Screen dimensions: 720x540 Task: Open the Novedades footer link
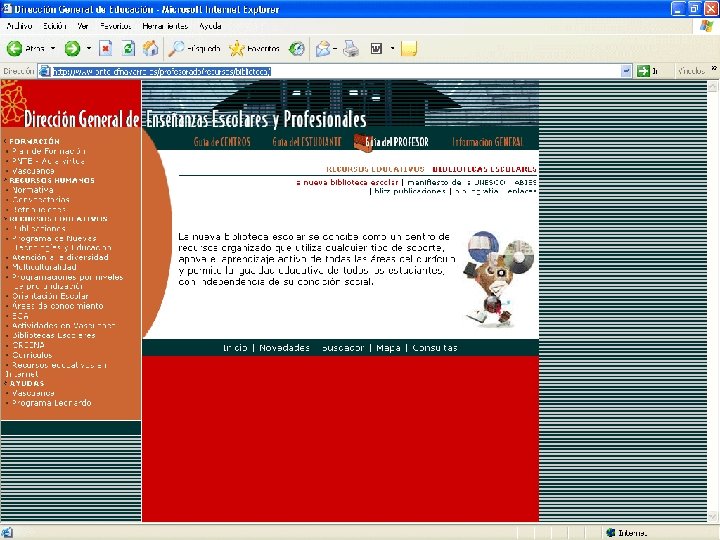284,348
